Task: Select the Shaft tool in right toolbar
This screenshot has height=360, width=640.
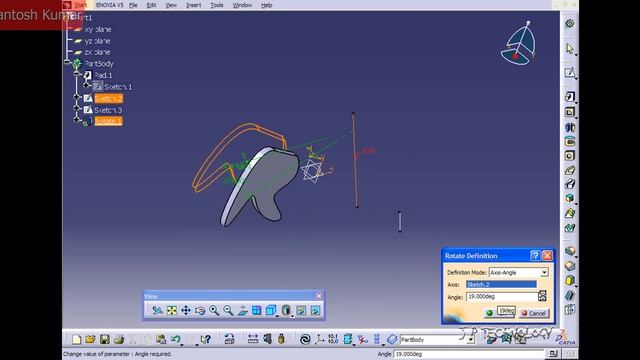Action: [570, 127]
